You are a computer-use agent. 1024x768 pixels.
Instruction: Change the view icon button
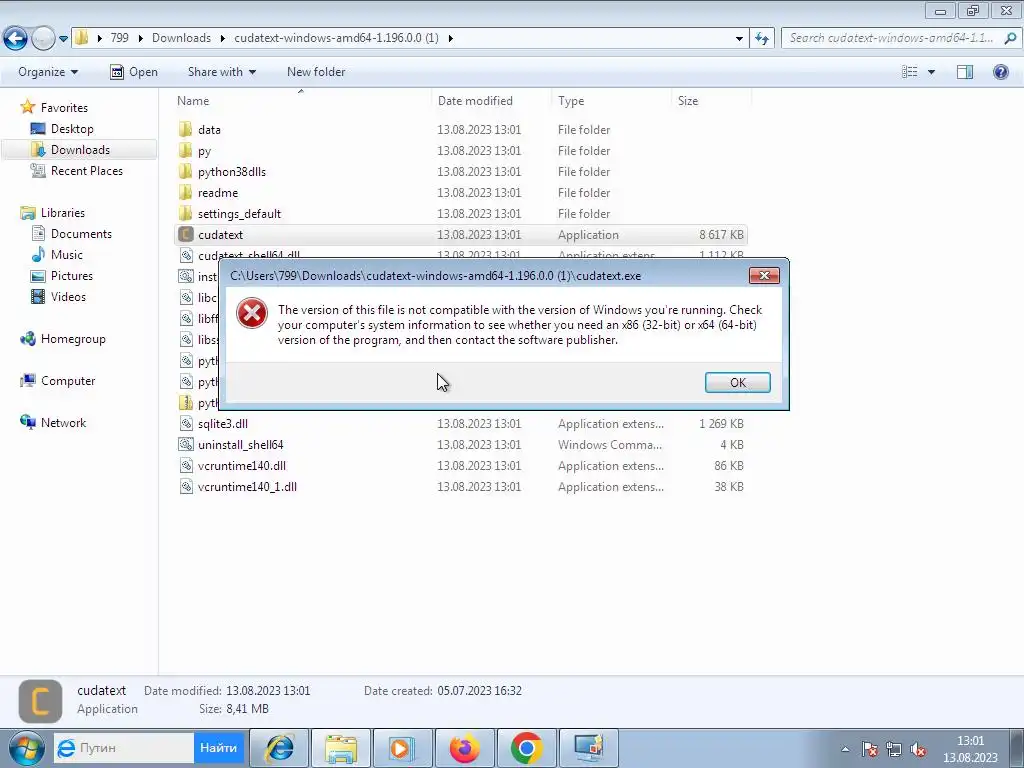click(909, 72)
